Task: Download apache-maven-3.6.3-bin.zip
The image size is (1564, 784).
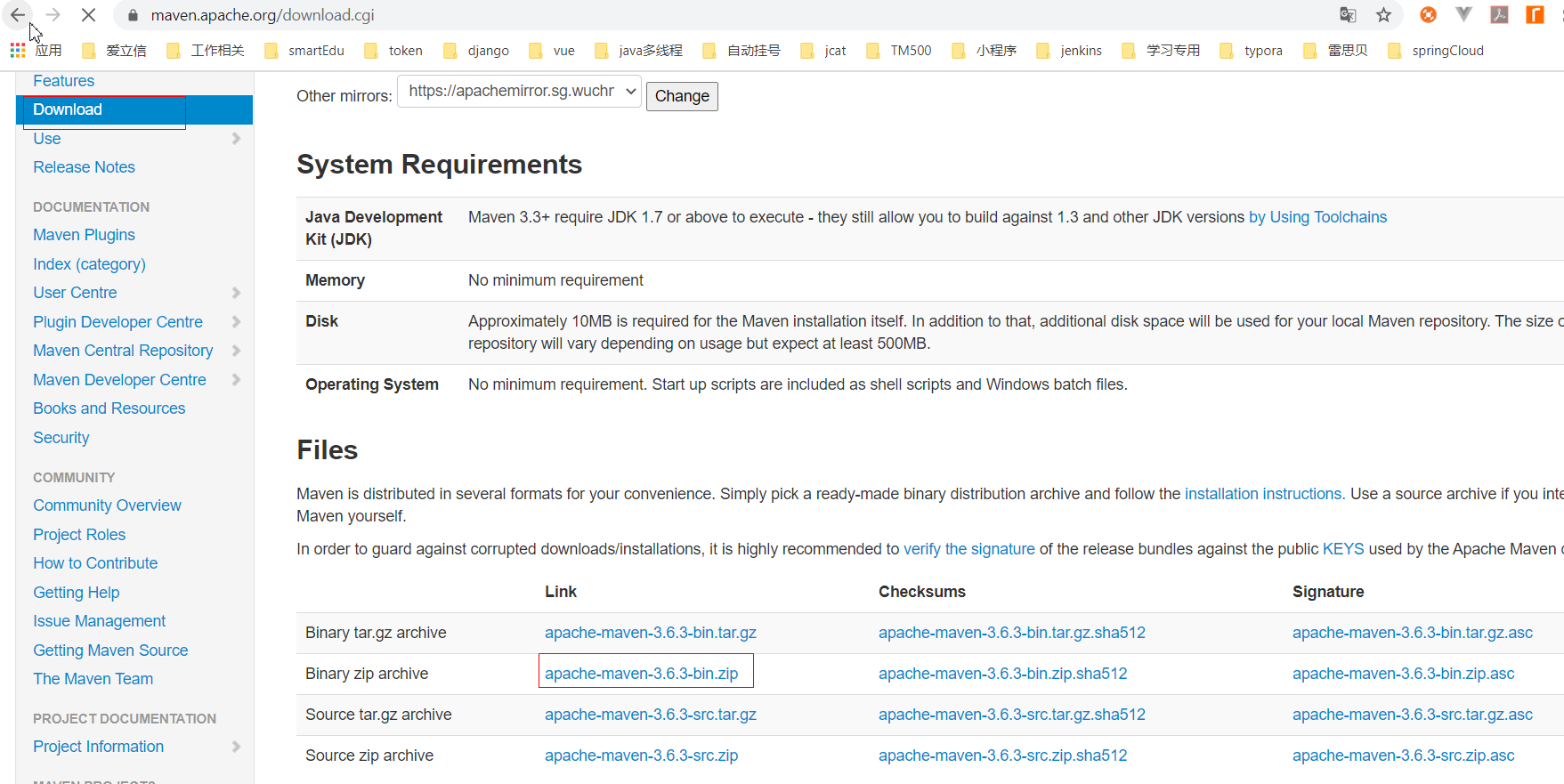Action: click(641, 674)
